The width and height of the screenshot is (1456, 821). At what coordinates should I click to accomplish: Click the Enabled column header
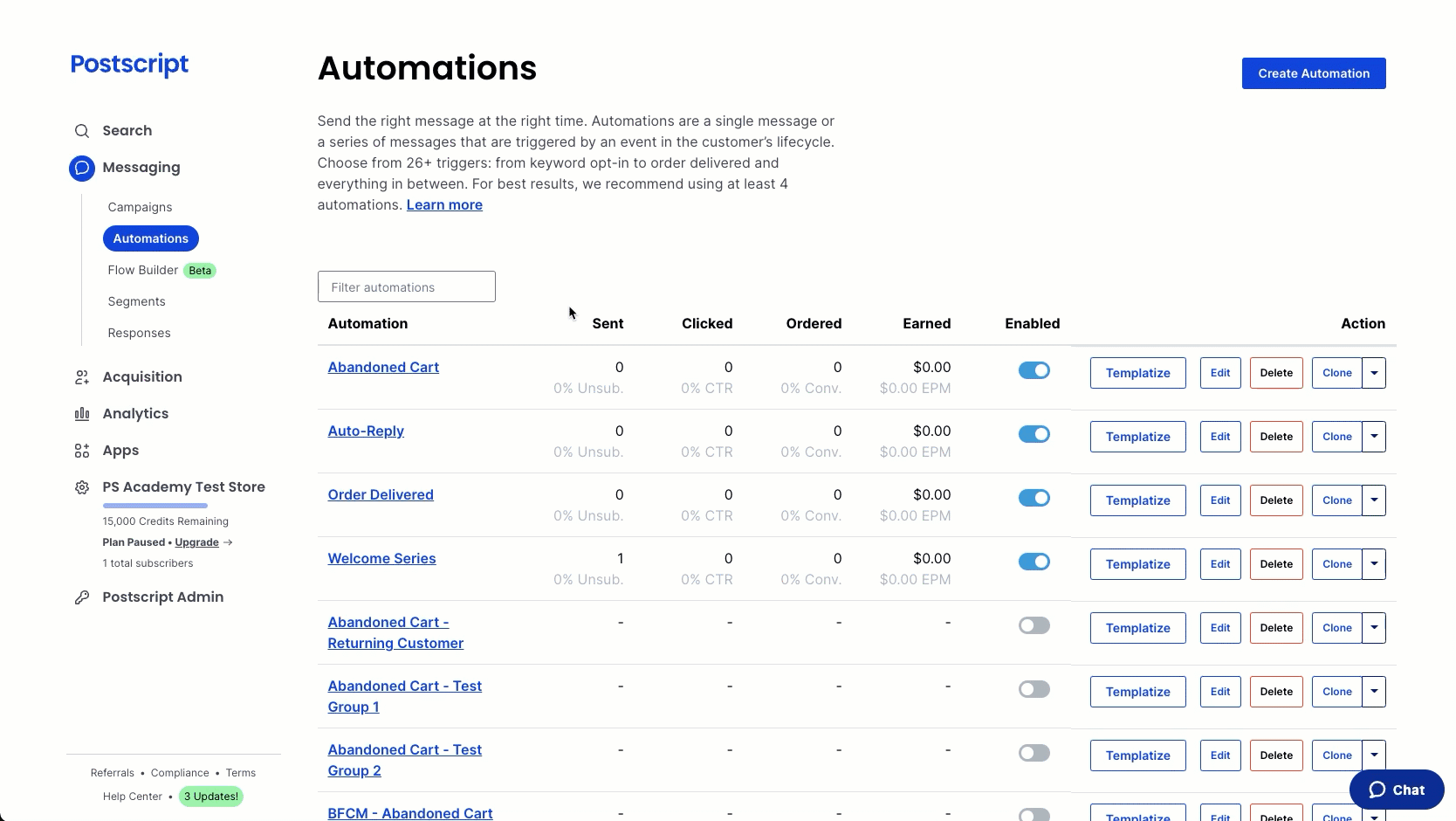coord(1033,323)
